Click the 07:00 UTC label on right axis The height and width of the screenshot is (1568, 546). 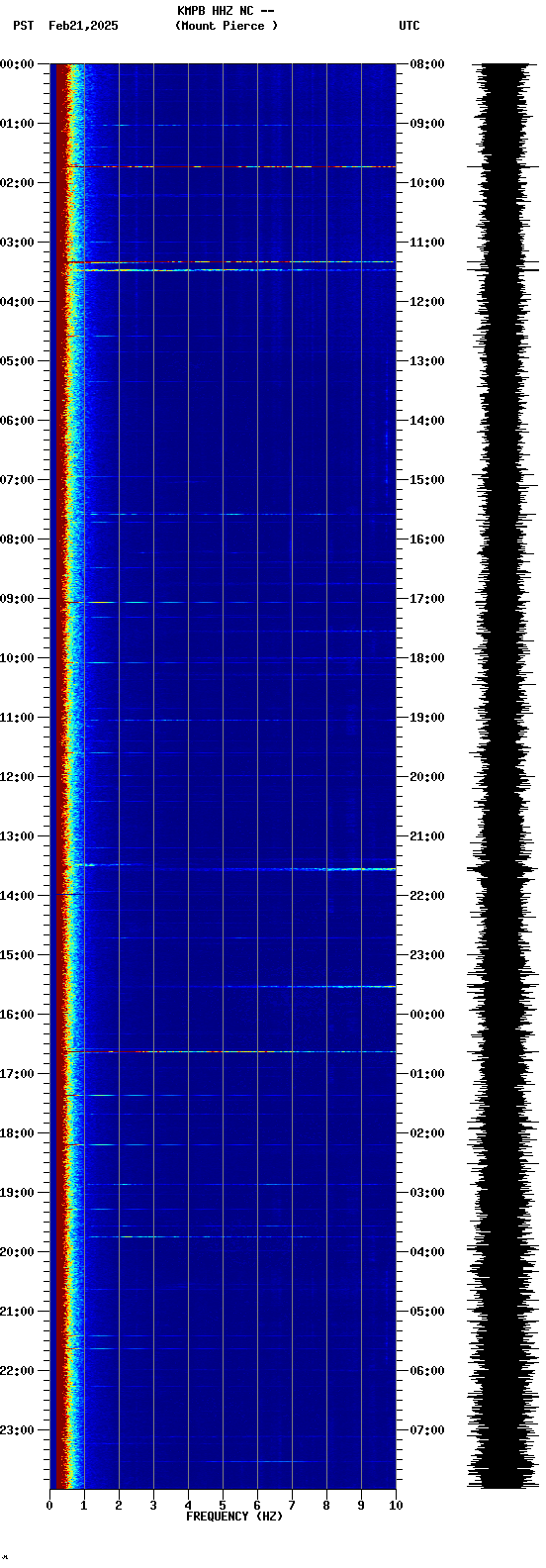click(427, 1430)
